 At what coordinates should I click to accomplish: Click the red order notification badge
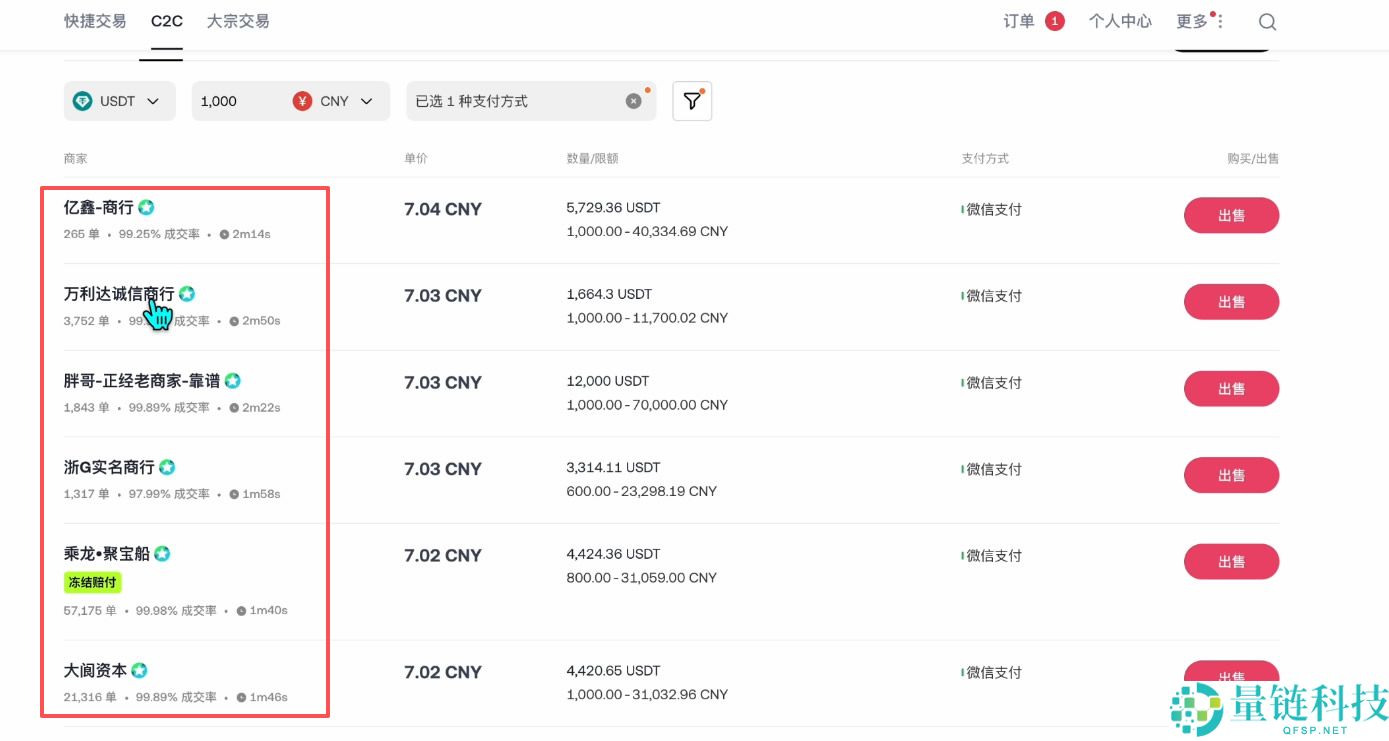[1054, 21]
